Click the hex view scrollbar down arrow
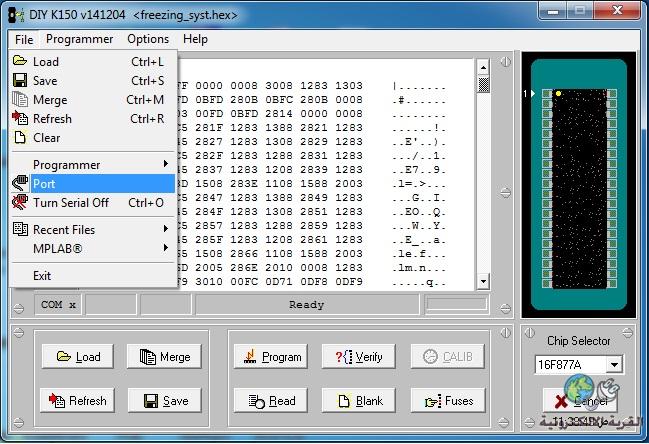 [483, 282]
